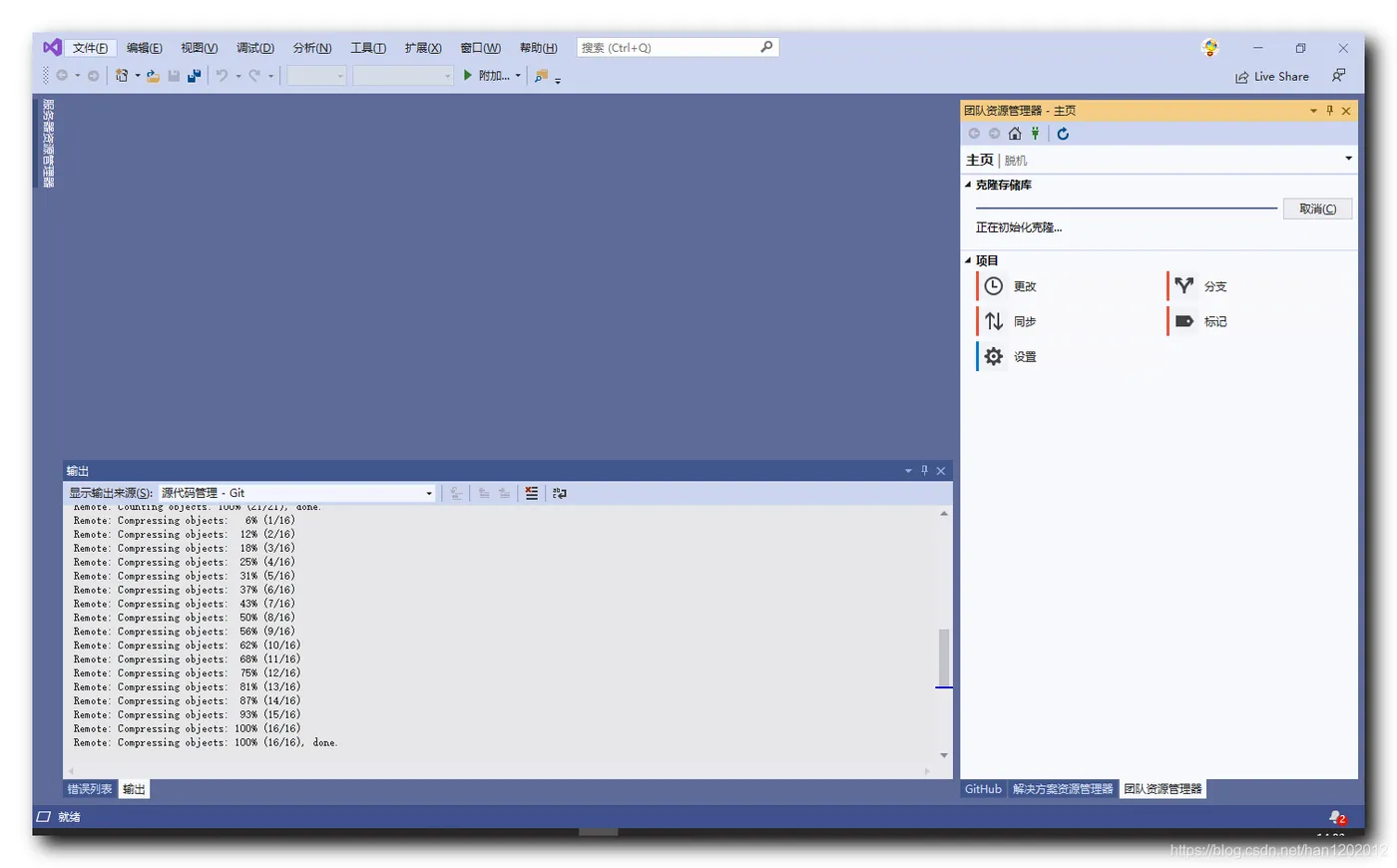Click the account profile icon in the title bar
The width and height of the screenshot is (1397, 868).
1210,47
